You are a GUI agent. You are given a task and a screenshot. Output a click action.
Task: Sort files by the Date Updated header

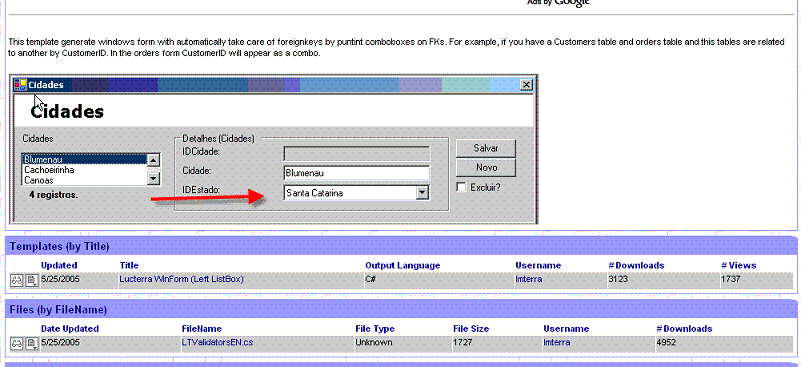(69, 329)
